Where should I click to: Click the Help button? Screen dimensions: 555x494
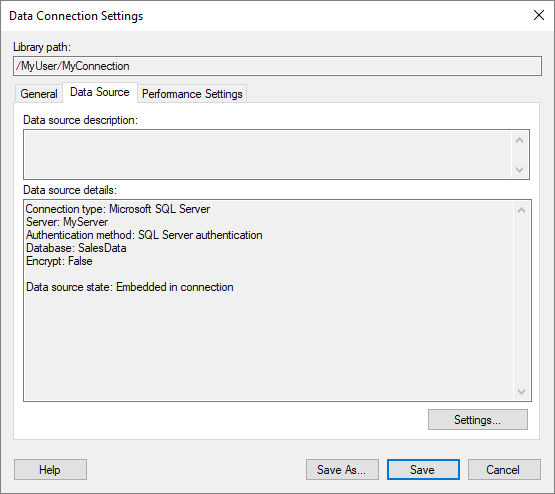(x=50, y=470)
